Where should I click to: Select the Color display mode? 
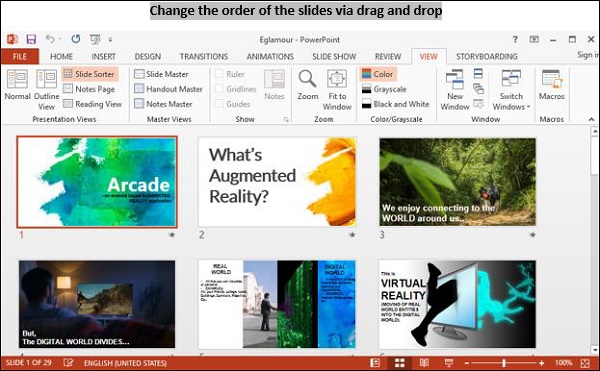point(377,74)
